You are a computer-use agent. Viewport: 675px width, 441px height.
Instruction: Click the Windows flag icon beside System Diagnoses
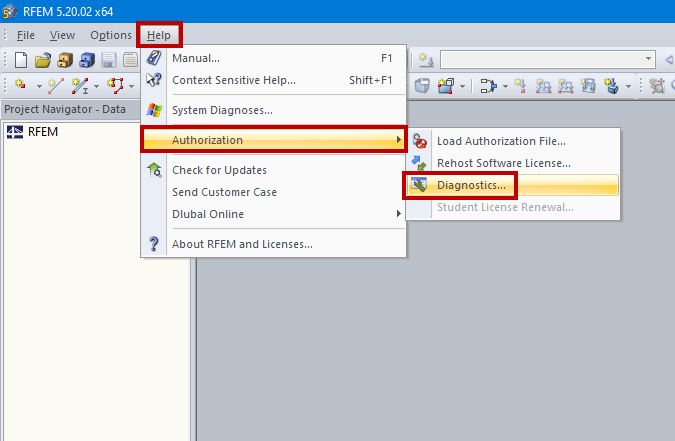click(x=154, y=110)
